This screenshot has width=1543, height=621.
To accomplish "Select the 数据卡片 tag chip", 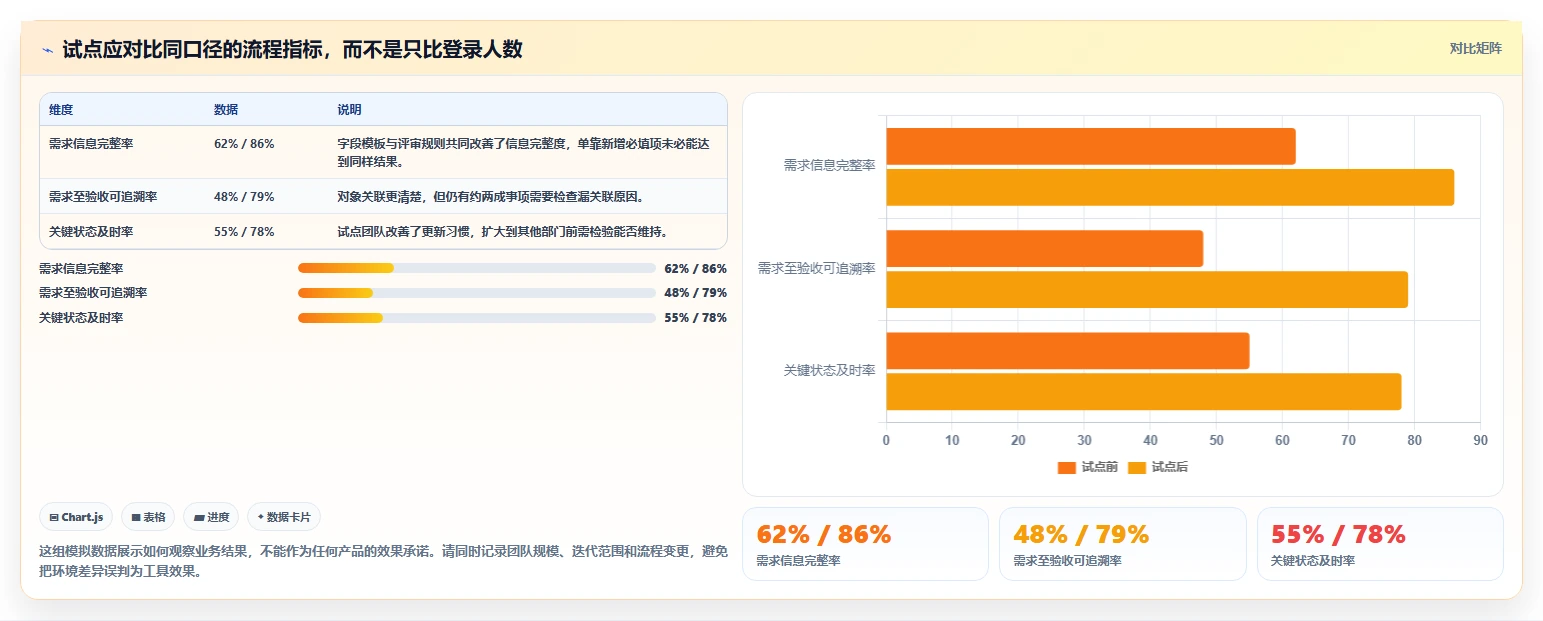I will click(x=284, y=517).
